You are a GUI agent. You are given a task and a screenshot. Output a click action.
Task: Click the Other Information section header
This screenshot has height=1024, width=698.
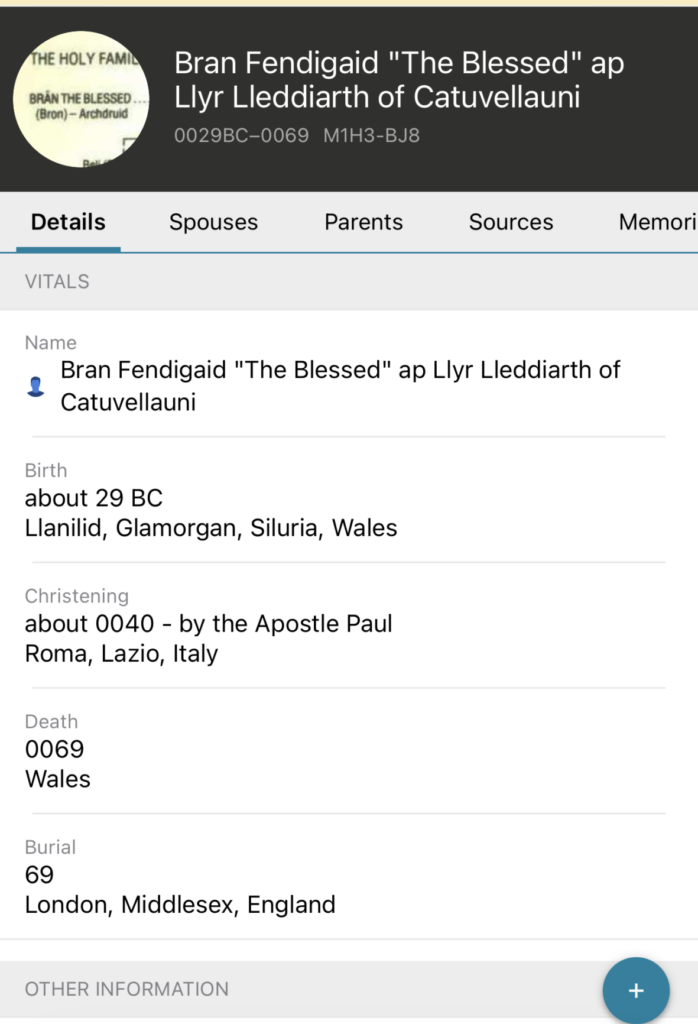(127, 989)
